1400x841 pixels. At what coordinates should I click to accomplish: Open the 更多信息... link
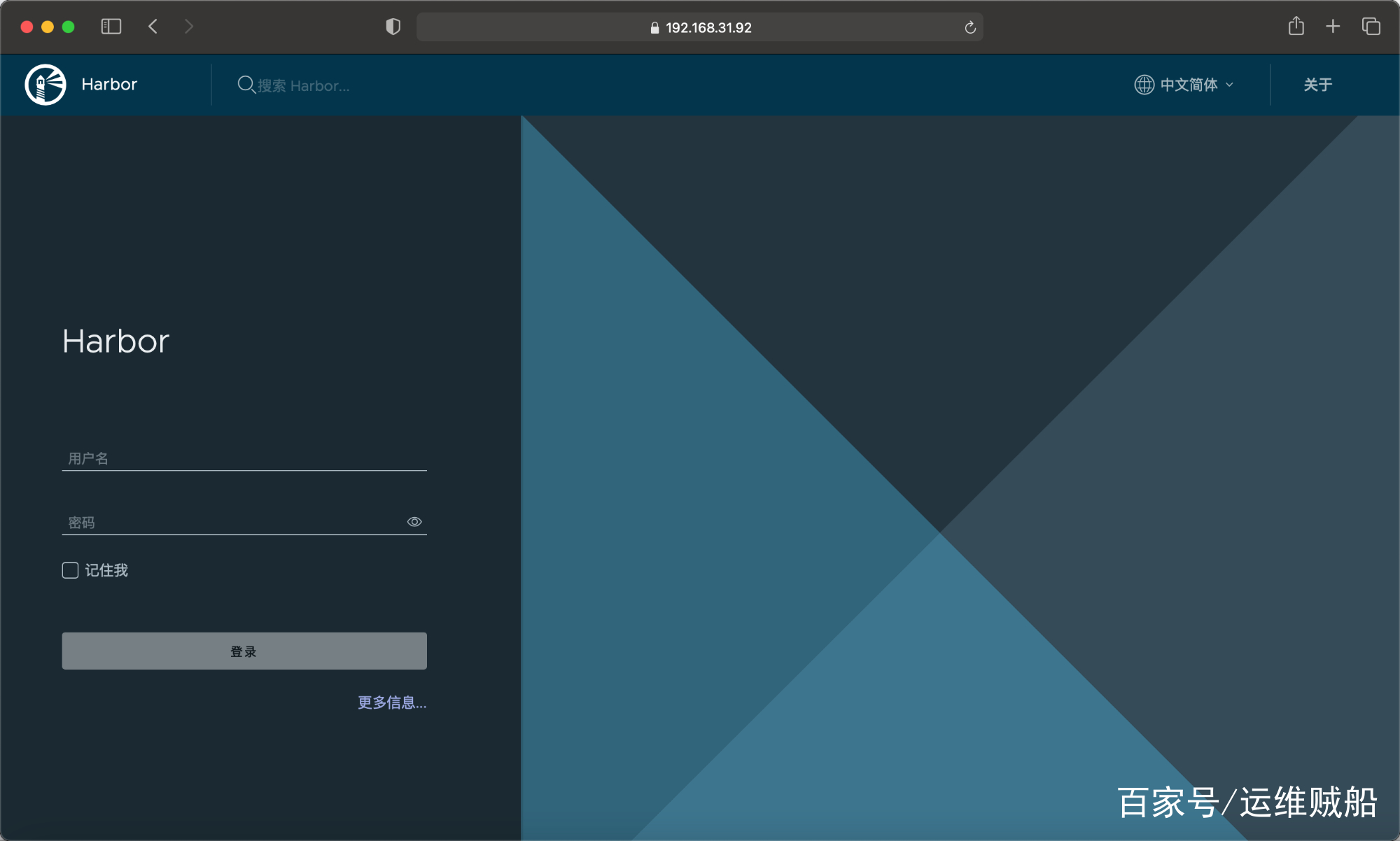(392, 702)
